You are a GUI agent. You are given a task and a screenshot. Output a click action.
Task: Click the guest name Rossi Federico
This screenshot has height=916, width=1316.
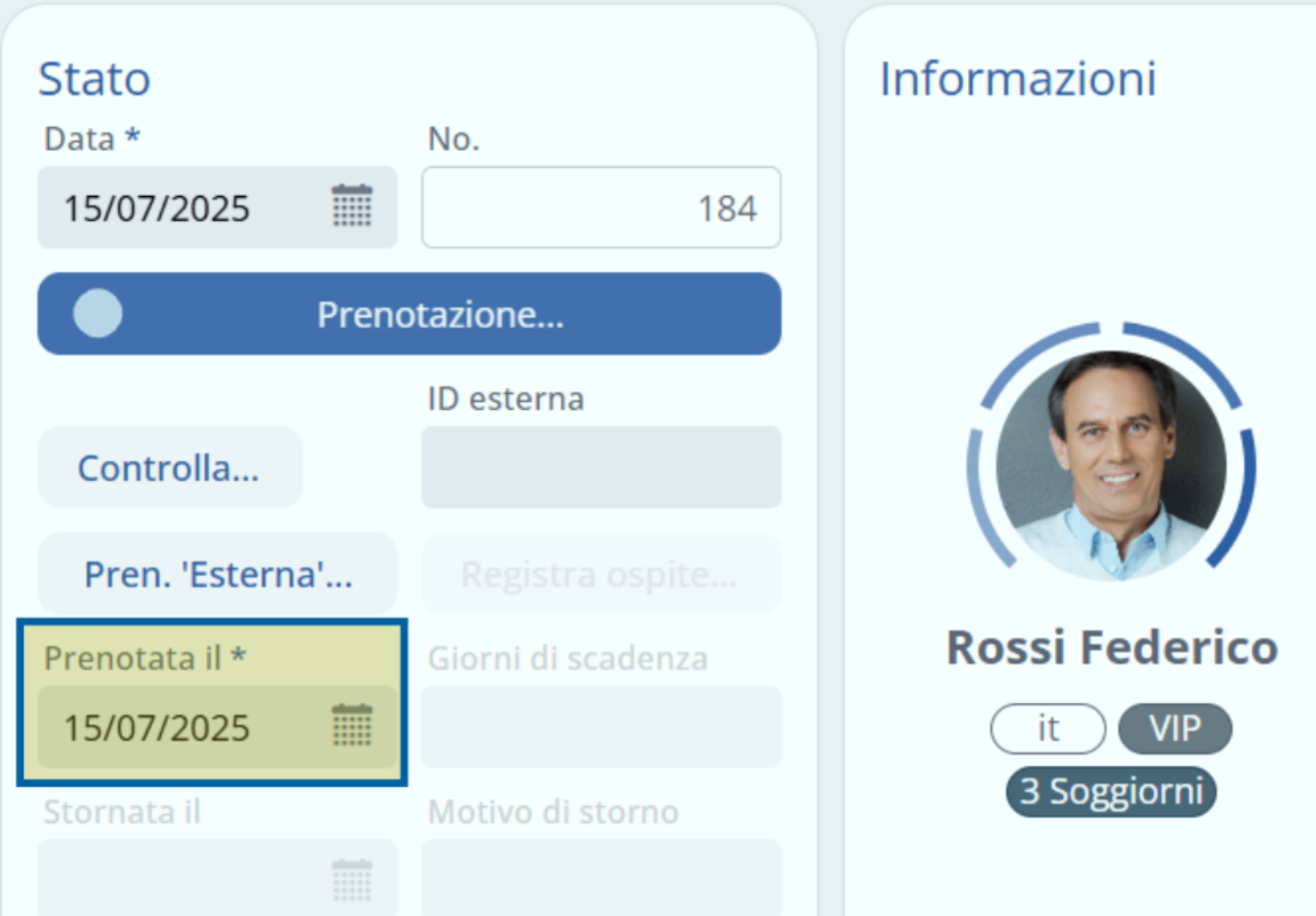[x=1111, y=647]
